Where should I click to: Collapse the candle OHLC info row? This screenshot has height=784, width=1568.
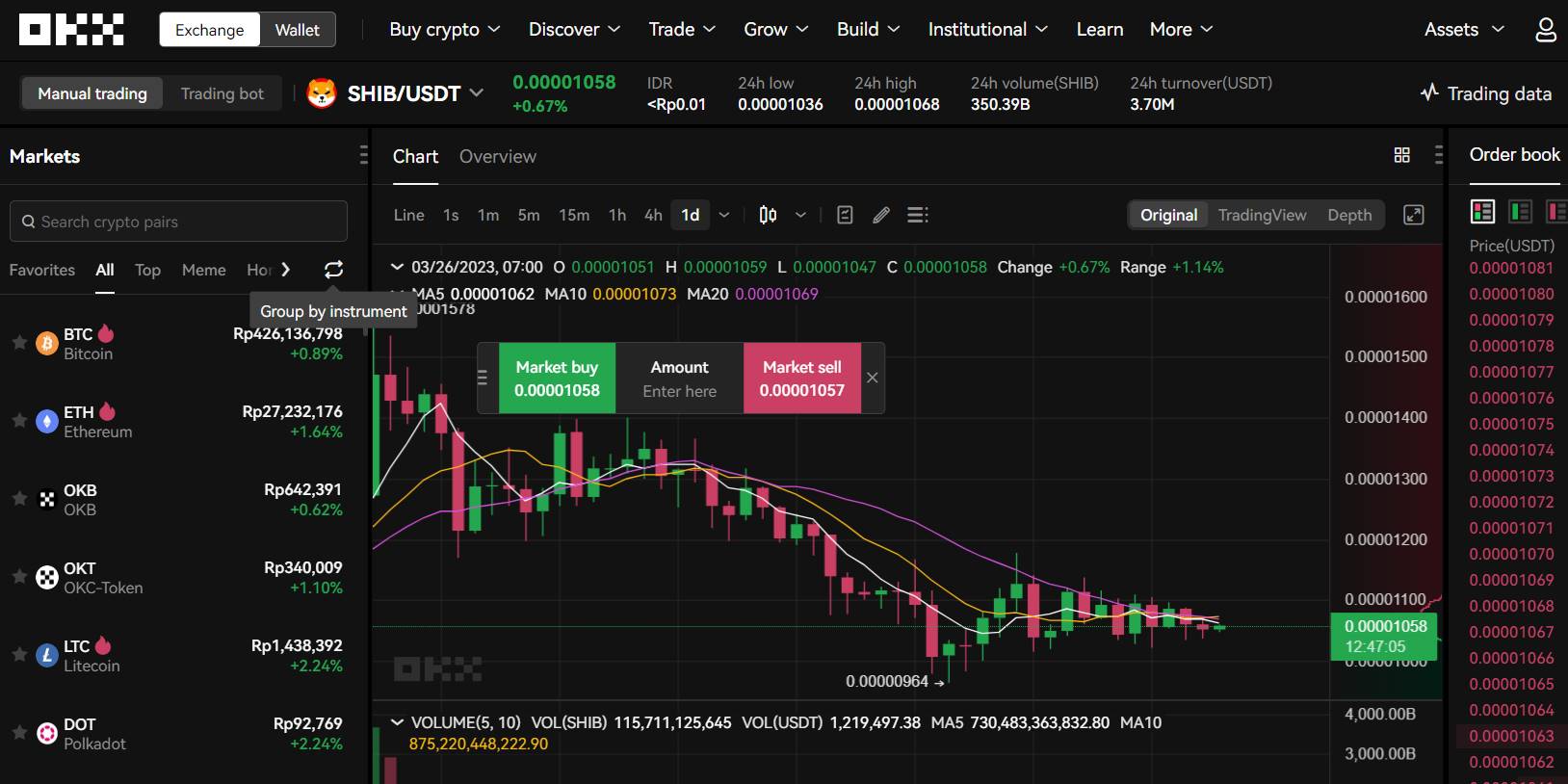click(x=398, y=267)
